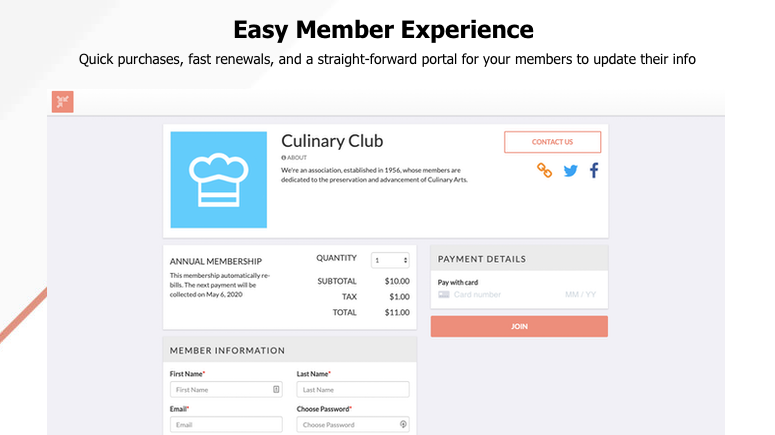Click the Join button

click(x=519, y=327)
